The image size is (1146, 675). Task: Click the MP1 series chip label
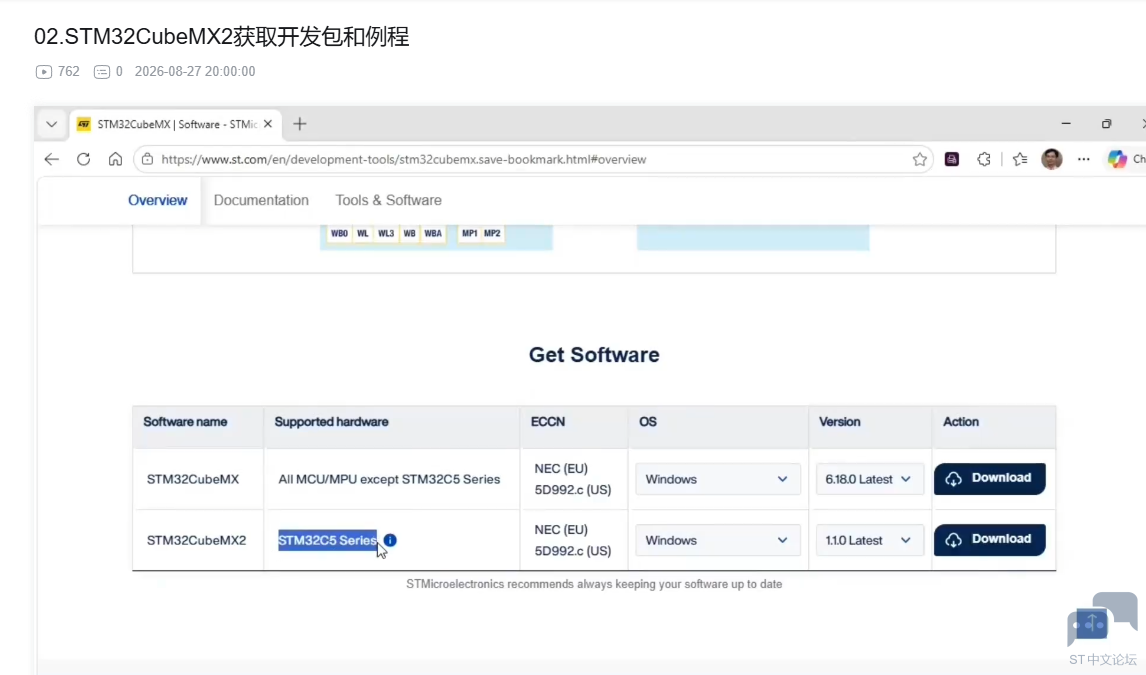[x=469, y=233]
